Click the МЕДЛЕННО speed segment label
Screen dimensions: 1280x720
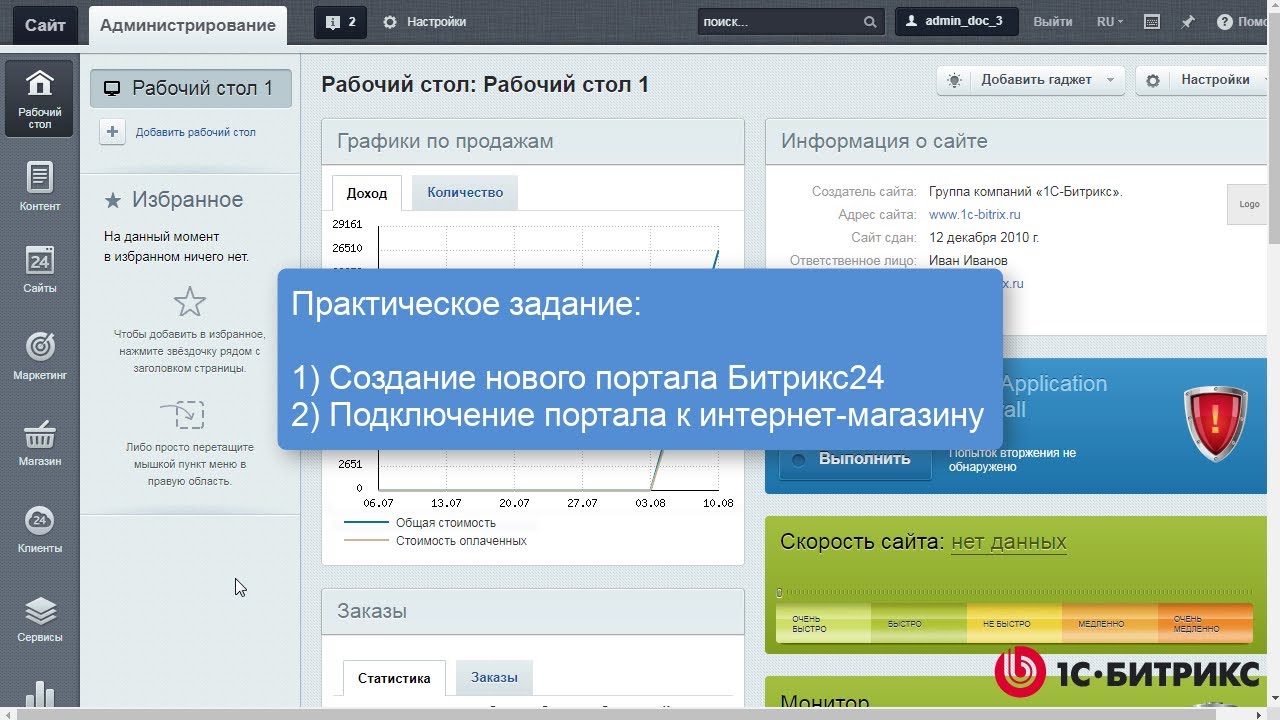click(1101, 624)
